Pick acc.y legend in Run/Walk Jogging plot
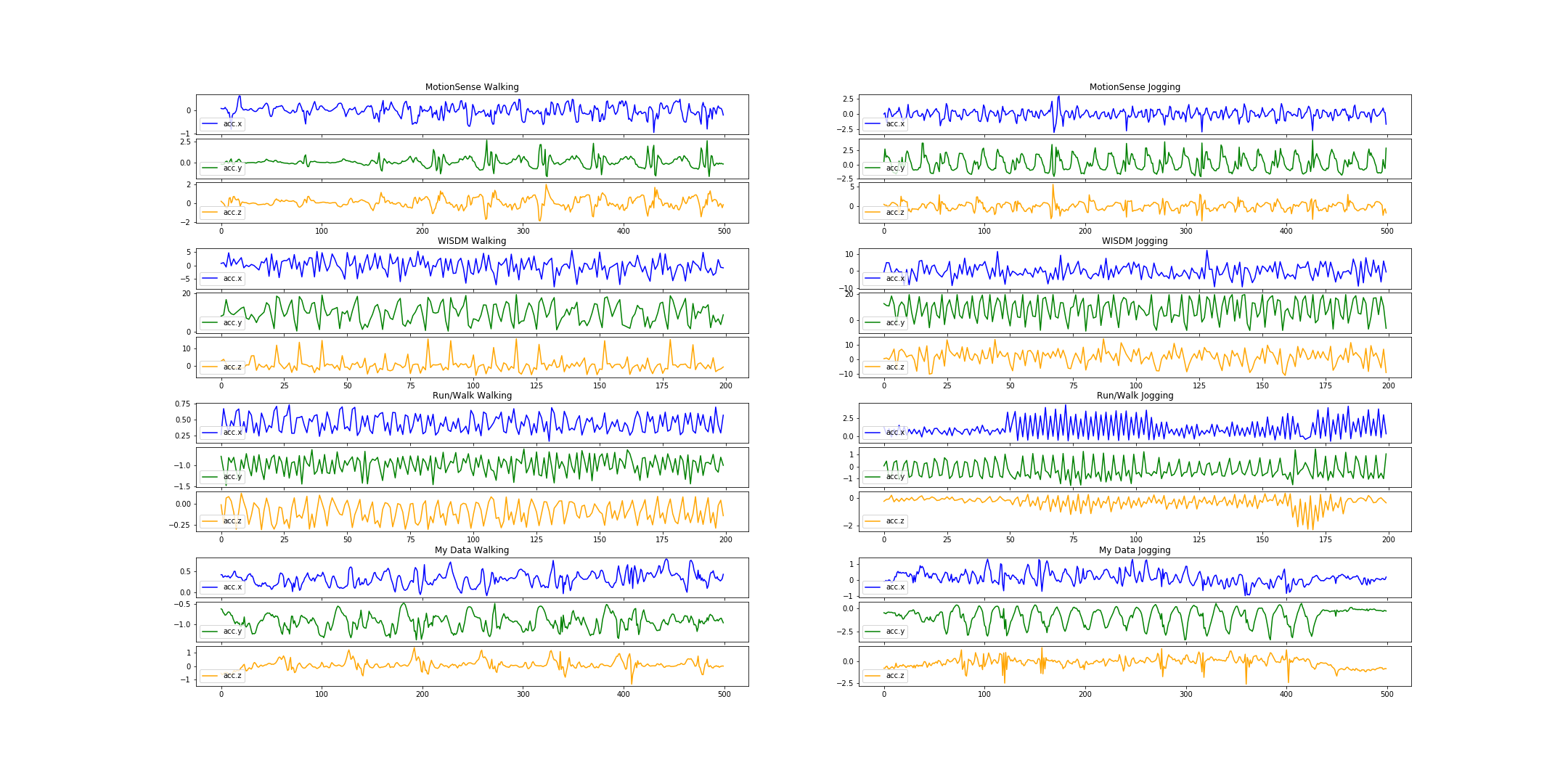Image resolution: width=1568 pixels, height=784 pixels. [x=885, y=477]
